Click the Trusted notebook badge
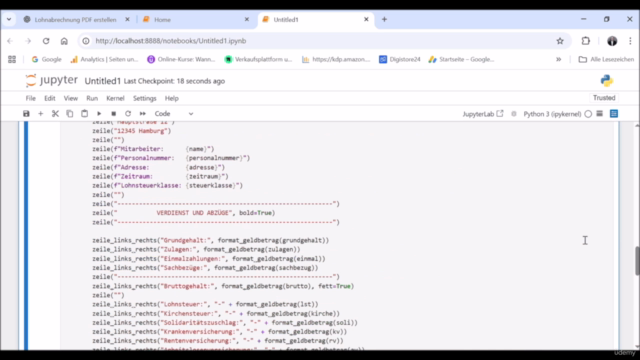 click(x=604, y=98)
